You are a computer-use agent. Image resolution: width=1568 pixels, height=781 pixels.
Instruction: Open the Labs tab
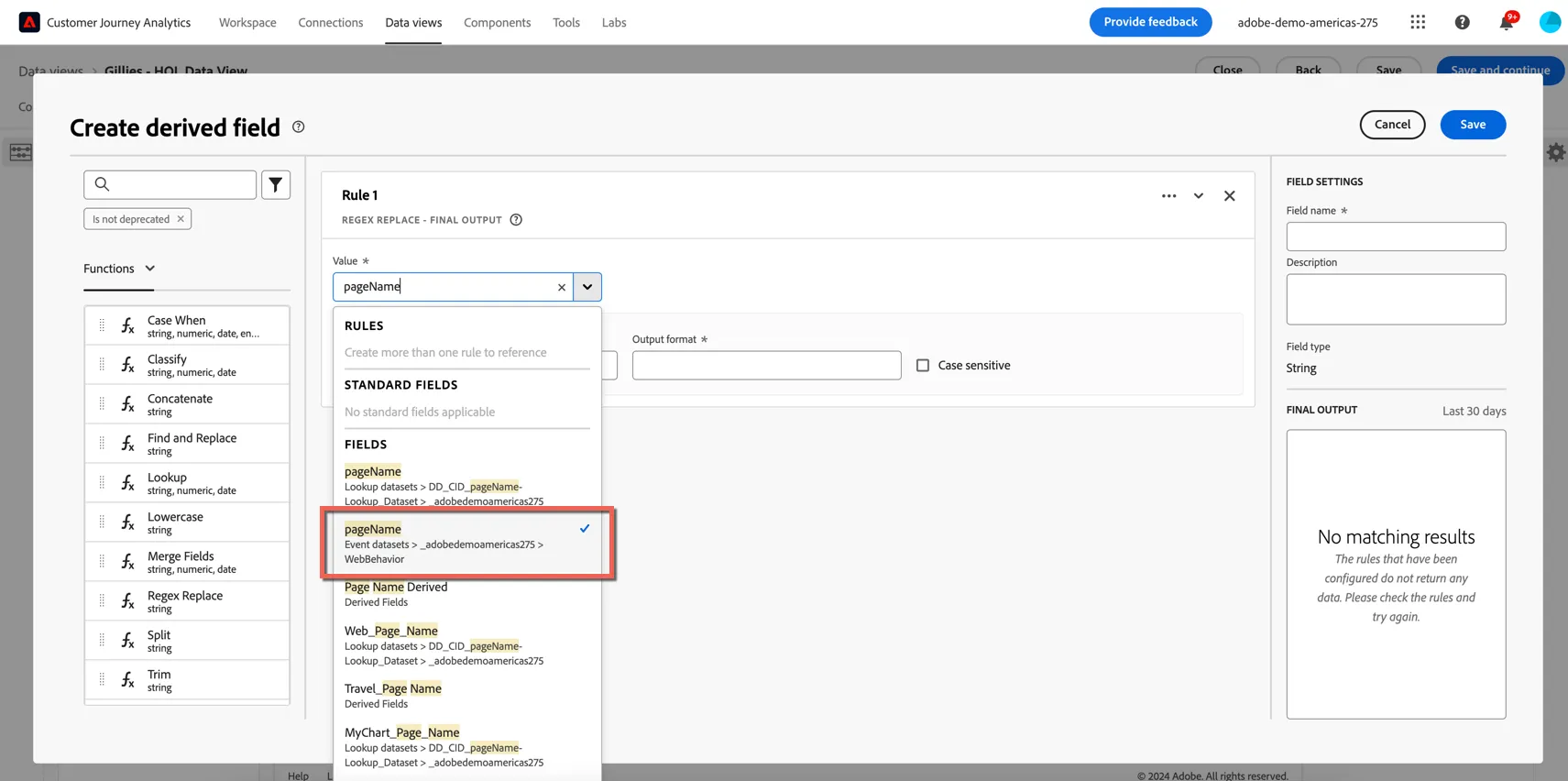point(614,22)
